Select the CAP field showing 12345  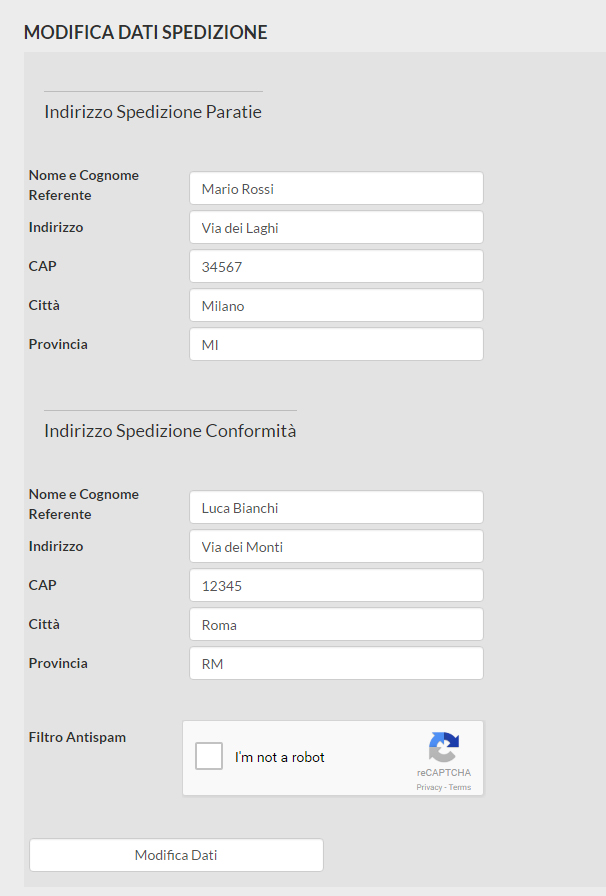tap(335, 585)
